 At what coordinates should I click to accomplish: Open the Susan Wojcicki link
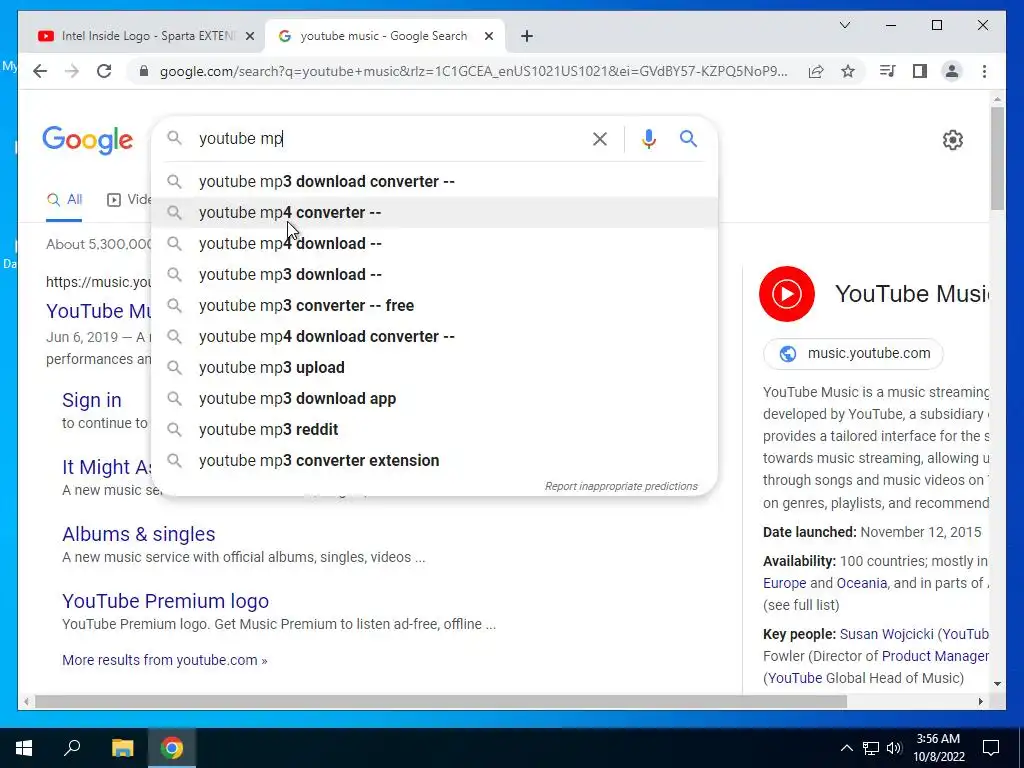[x=886, y=634]
